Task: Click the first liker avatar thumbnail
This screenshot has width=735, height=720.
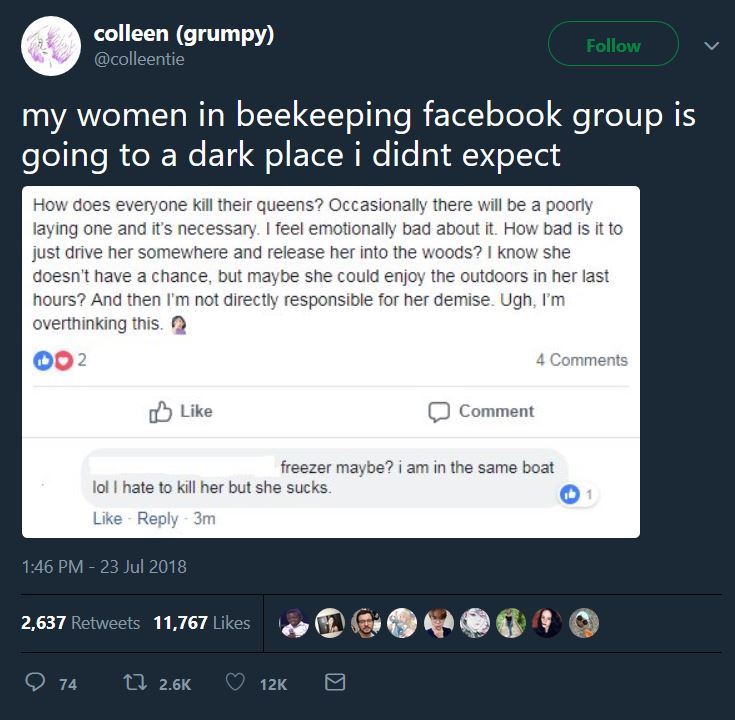Action: [x=293, y=623]
